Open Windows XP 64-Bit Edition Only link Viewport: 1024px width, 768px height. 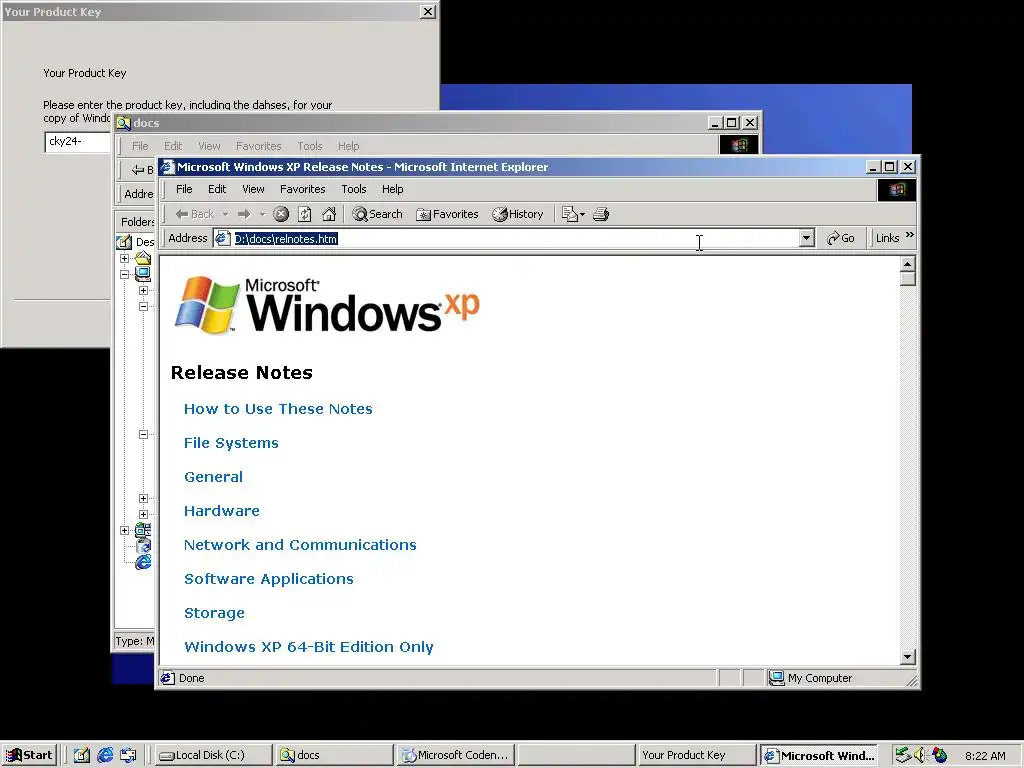point(309,647)
